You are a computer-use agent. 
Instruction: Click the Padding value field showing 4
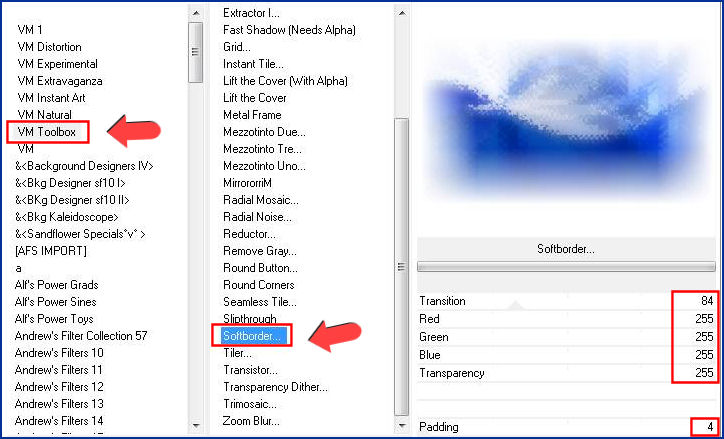click(705, 427)
